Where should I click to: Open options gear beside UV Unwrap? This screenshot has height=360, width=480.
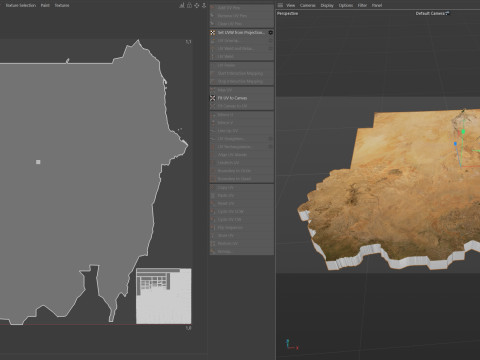(x=270, y=41)
